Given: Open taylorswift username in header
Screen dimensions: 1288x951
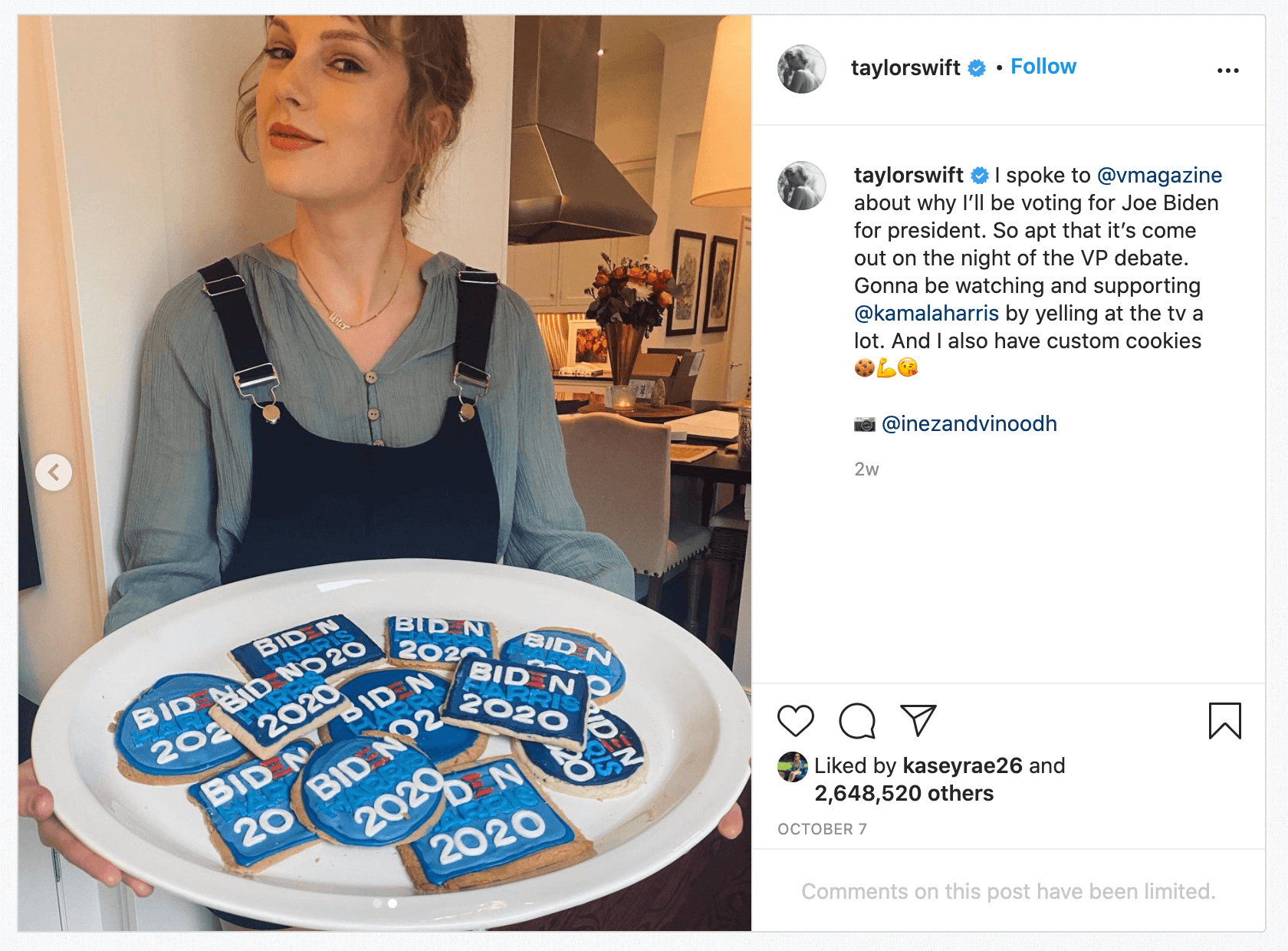Looking at the screenshot, I should [905, 68].
